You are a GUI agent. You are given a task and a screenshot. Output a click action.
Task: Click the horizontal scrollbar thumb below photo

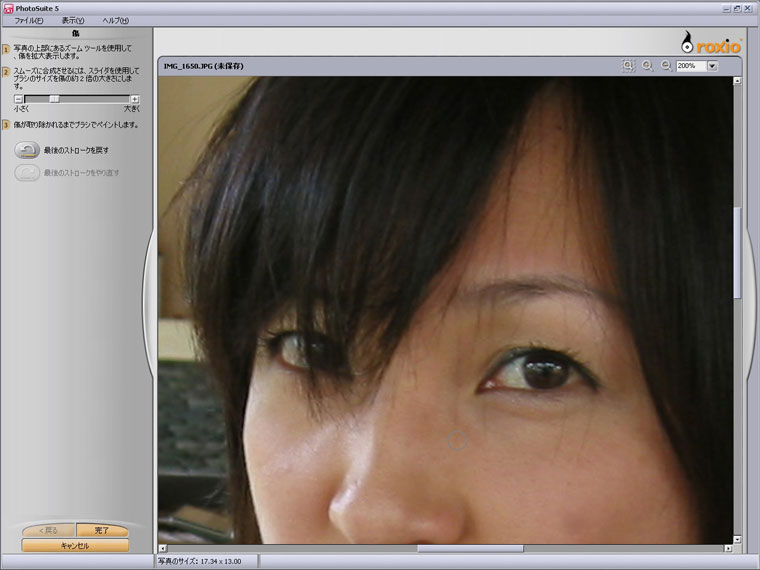[x=470, y=548]
